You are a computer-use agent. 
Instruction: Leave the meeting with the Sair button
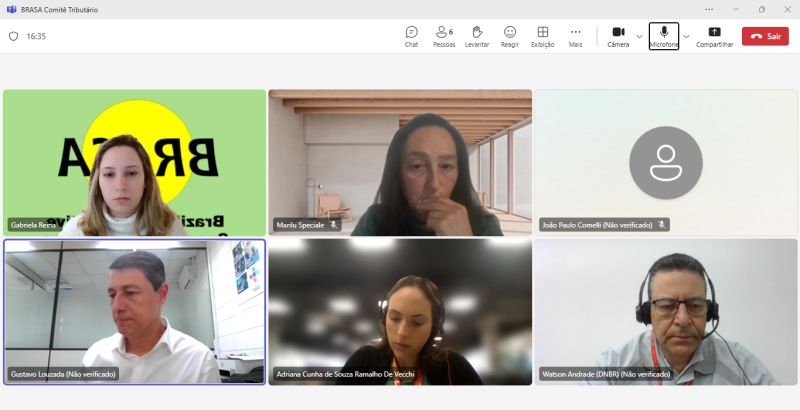tap(765, 36)
